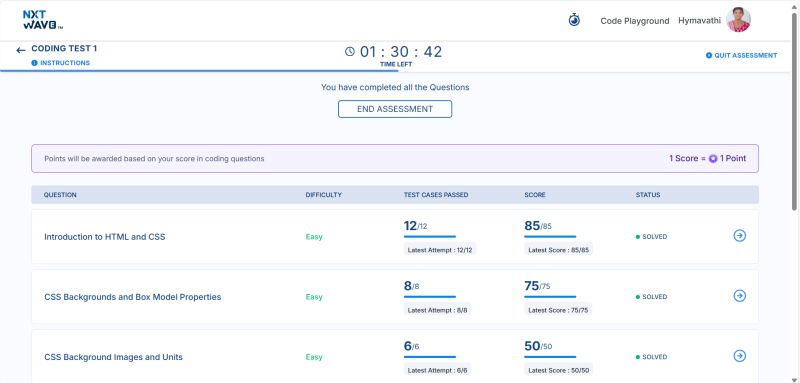Select CSS Backgrounds and Box Model Properties question

[133, 297]
